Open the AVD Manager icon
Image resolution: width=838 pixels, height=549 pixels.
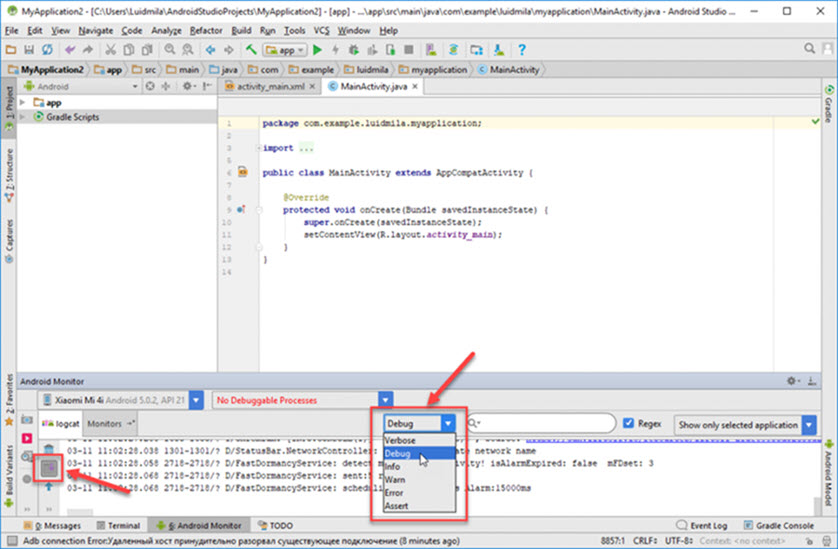click(x=431, y=50)
